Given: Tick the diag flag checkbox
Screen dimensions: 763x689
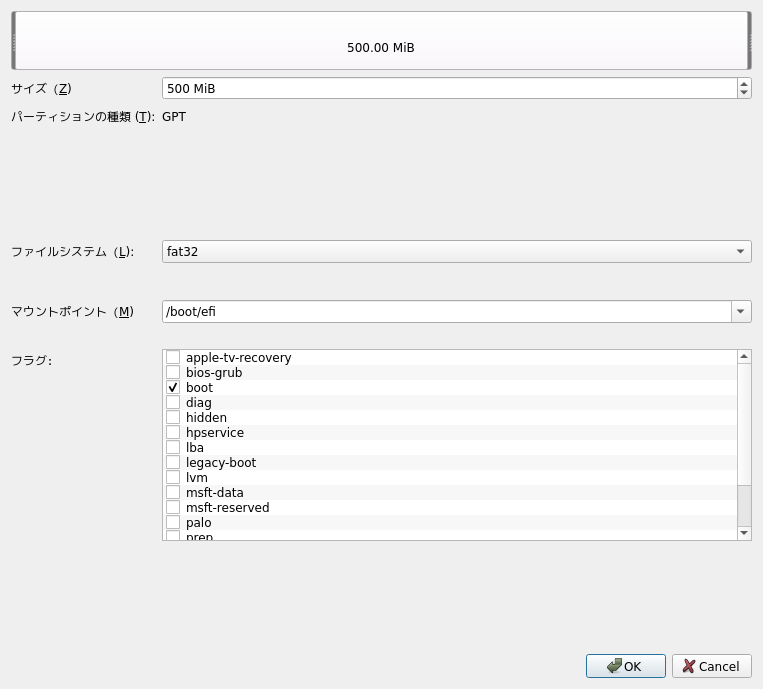Looking at the screenshot, I should tap(173, 403).
